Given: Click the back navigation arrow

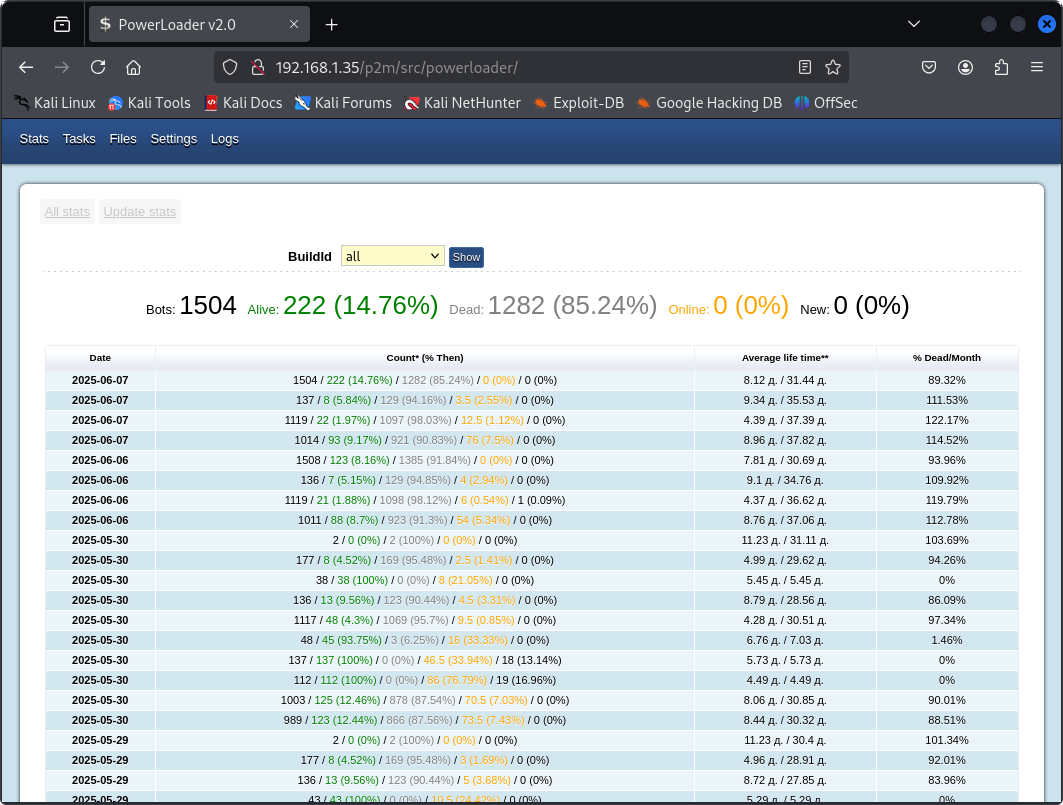Looking at the screenshot, I should click(27, 67).
